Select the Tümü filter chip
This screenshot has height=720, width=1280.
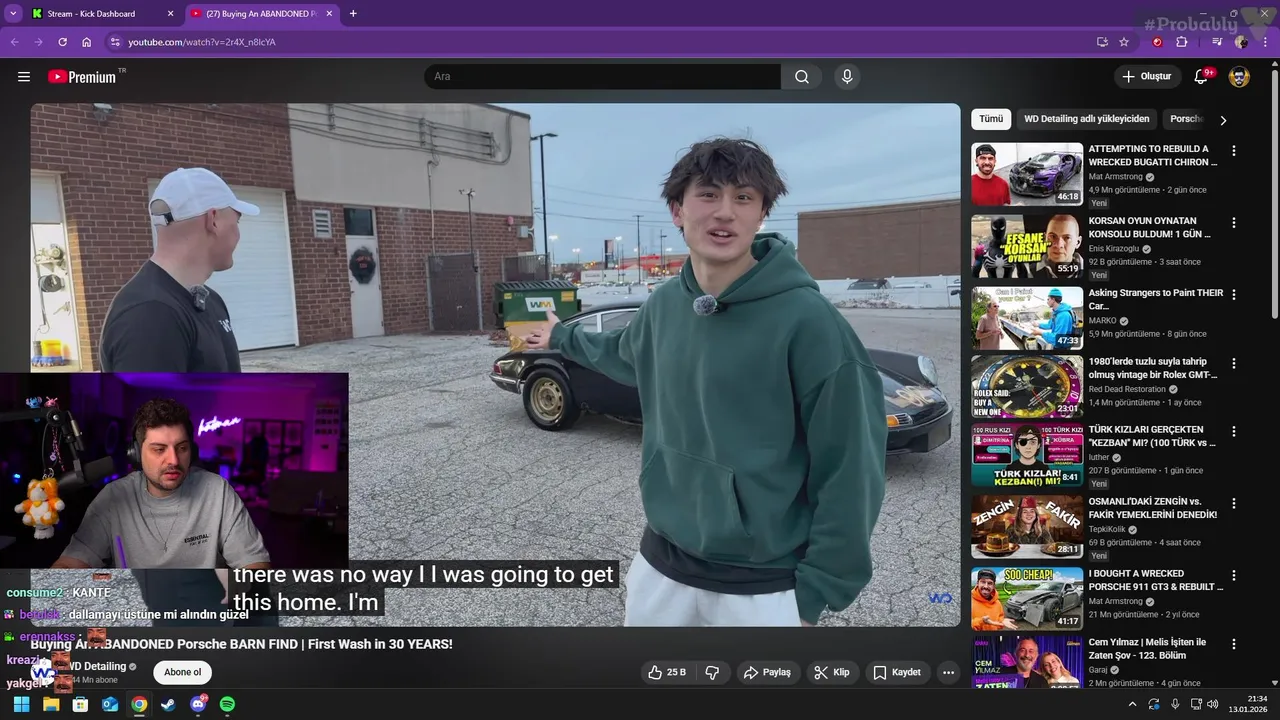pyautogui.click(x=991, y=119)
